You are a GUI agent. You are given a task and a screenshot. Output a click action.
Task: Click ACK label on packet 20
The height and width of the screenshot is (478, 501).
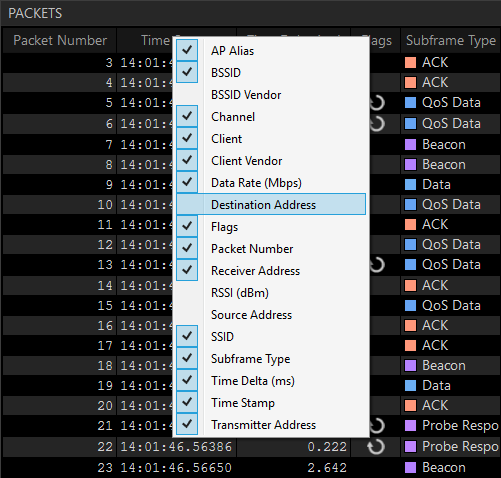[x=435, y=406]
